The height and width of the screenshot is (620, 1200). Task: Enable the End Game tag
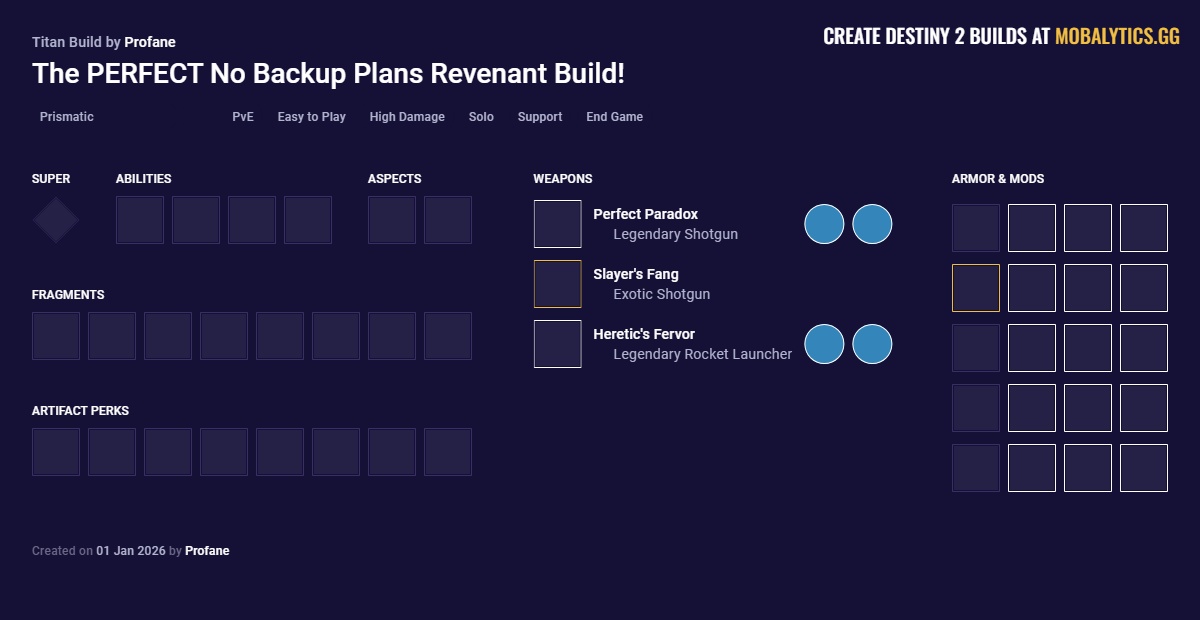click(x=614, y=117)
